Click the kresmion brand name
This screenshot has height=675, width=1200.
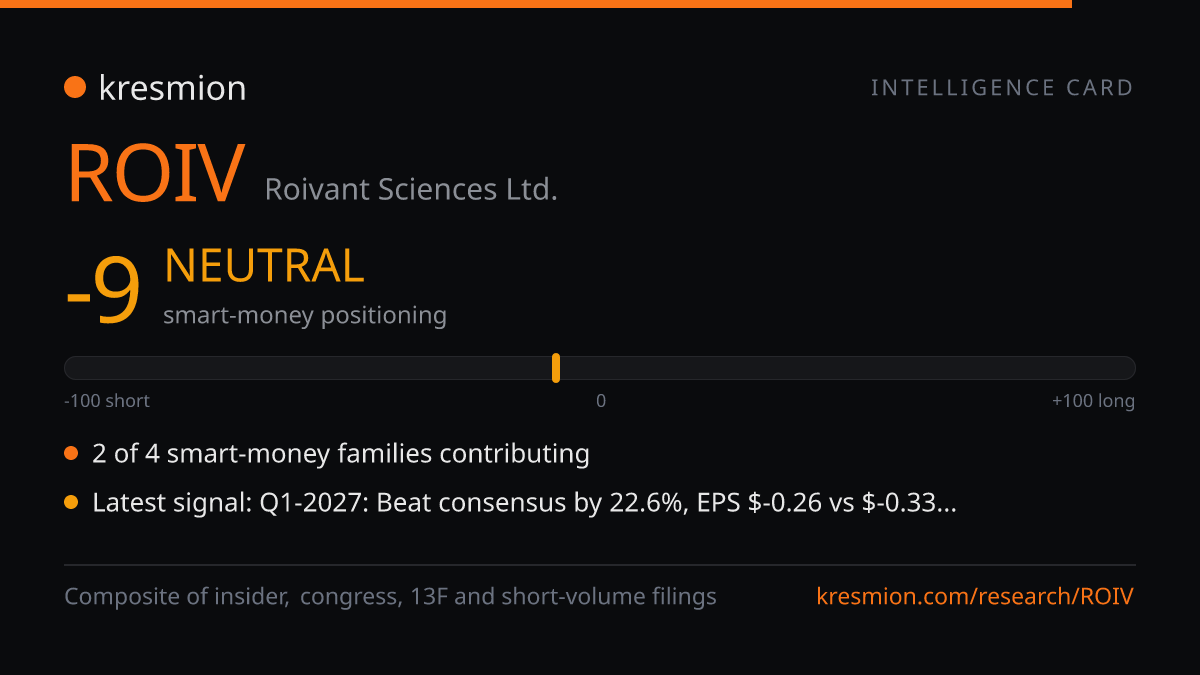pyautogui.click(x=172, y=88)
